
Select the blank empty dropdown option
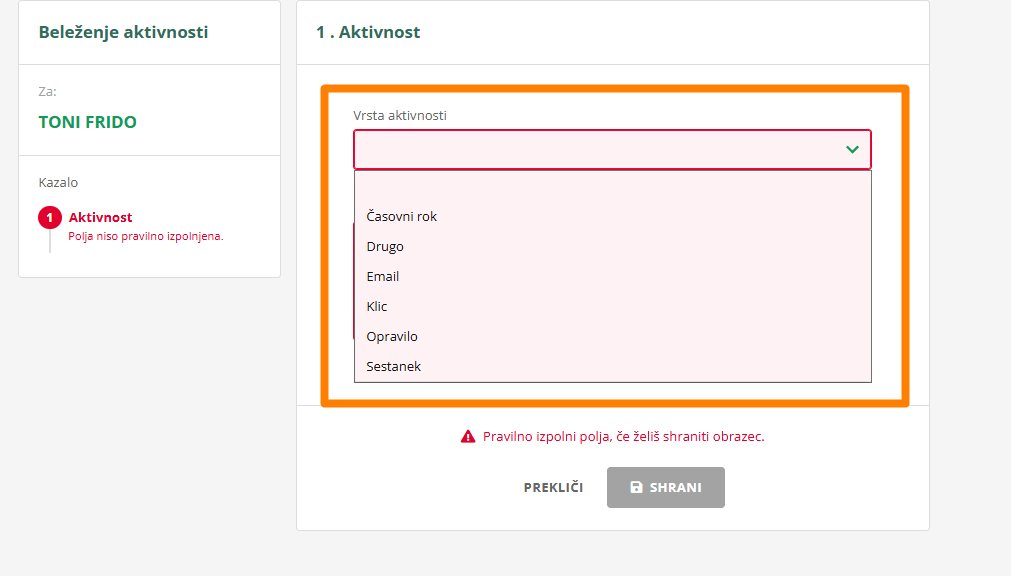point(612,187)
